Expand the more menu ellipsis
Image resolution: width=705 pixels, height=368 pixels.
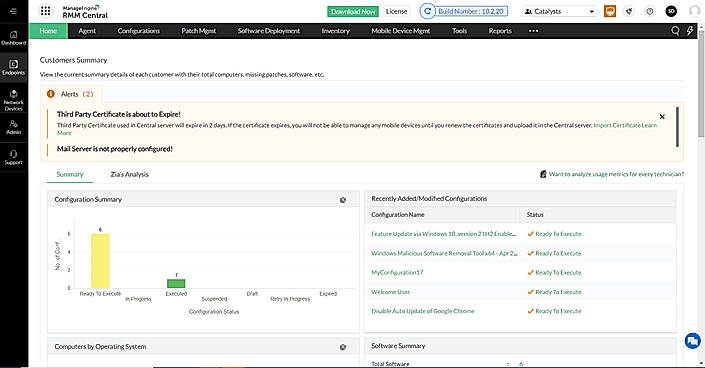(x=533, y=31)
